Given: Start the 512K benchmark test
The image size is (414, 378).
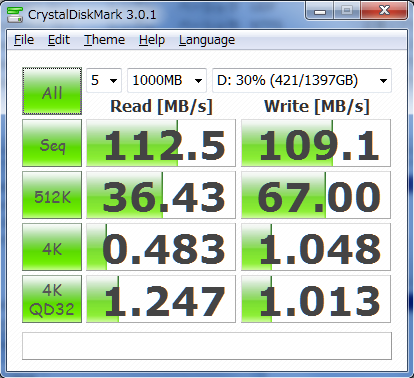Looking at the screenshot, I should (52, 195).
